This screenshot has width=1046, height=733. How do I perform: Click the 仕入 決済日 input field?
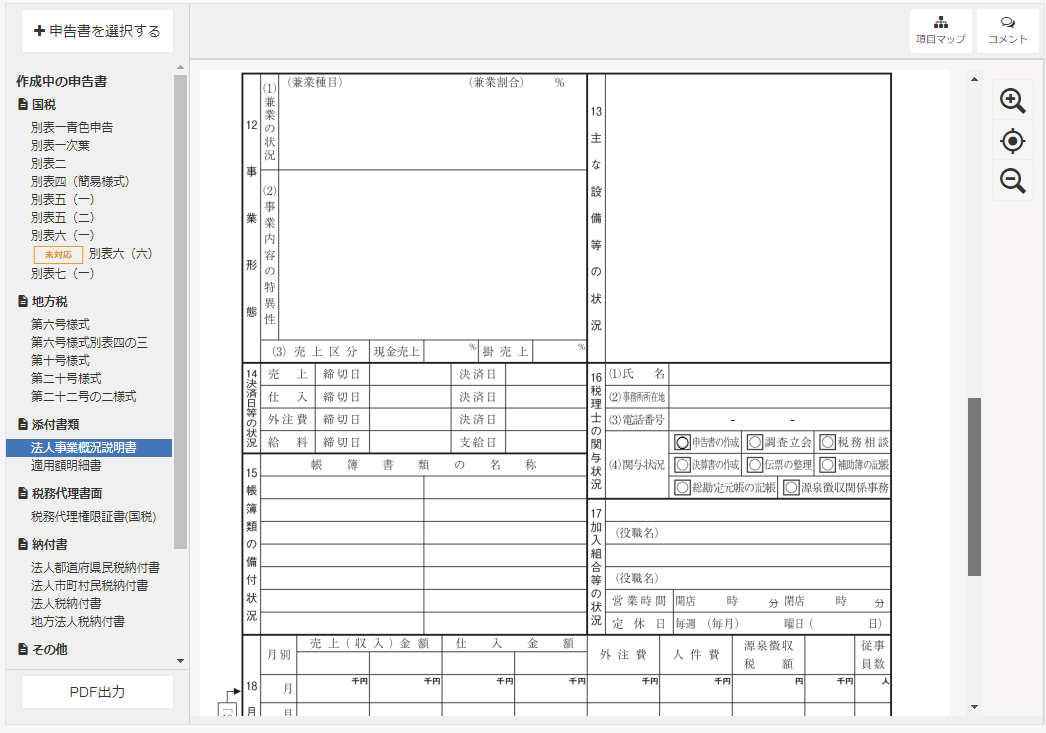(x=546, y=397)
